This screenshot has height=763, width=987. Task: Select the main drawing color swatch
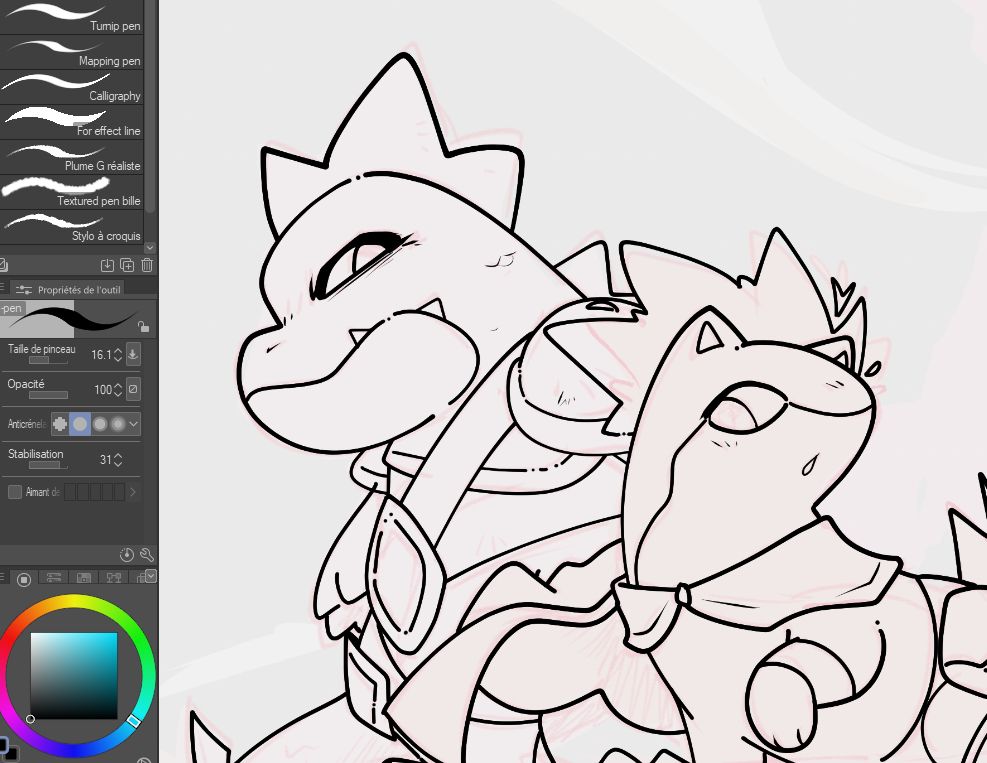[3, 745]
